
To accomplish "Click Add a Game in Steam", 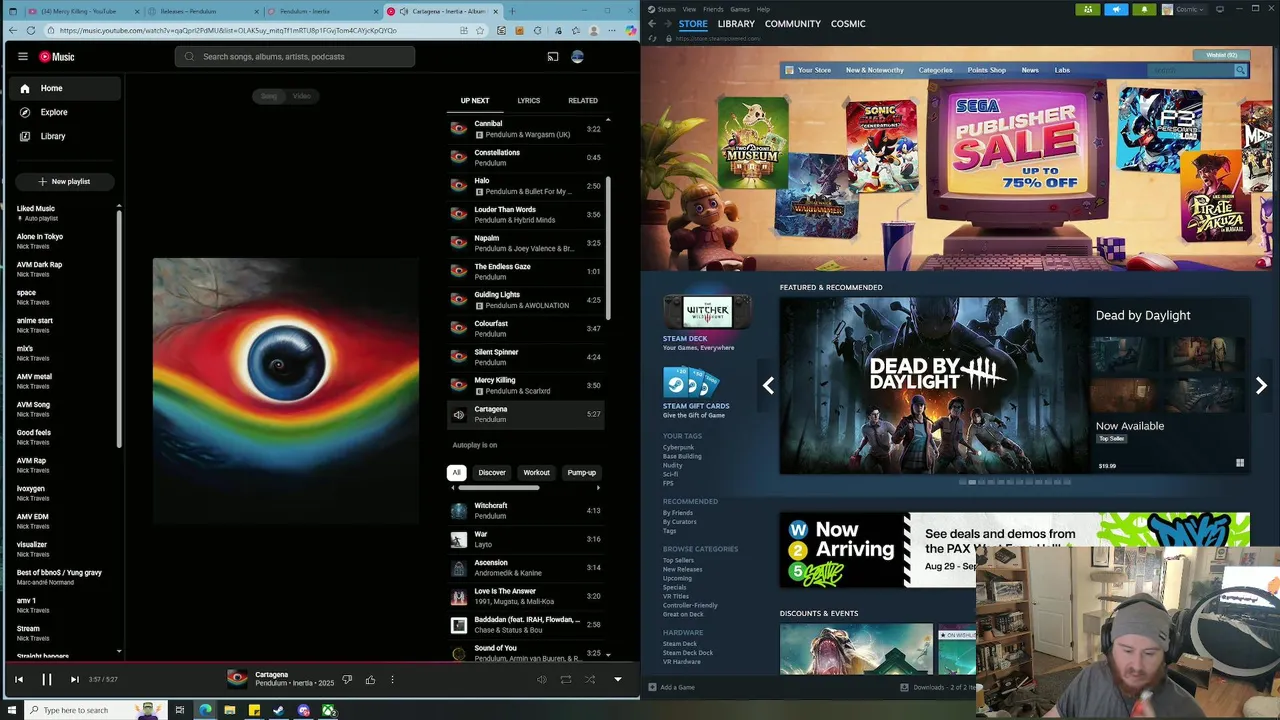I will tap(671, 687).
